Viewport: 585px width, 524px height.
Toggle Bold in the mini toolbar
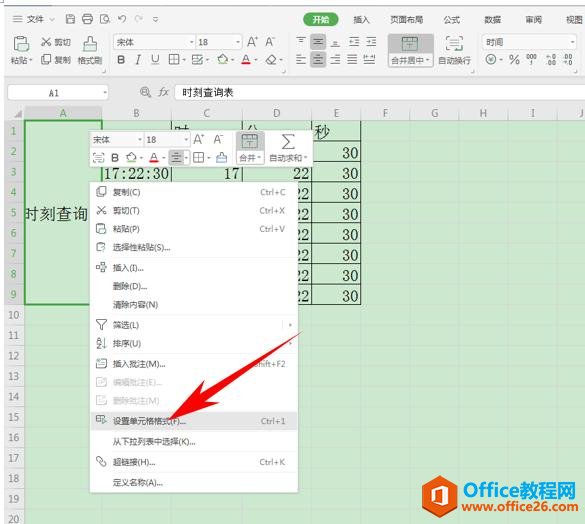(x=115, y=158)
